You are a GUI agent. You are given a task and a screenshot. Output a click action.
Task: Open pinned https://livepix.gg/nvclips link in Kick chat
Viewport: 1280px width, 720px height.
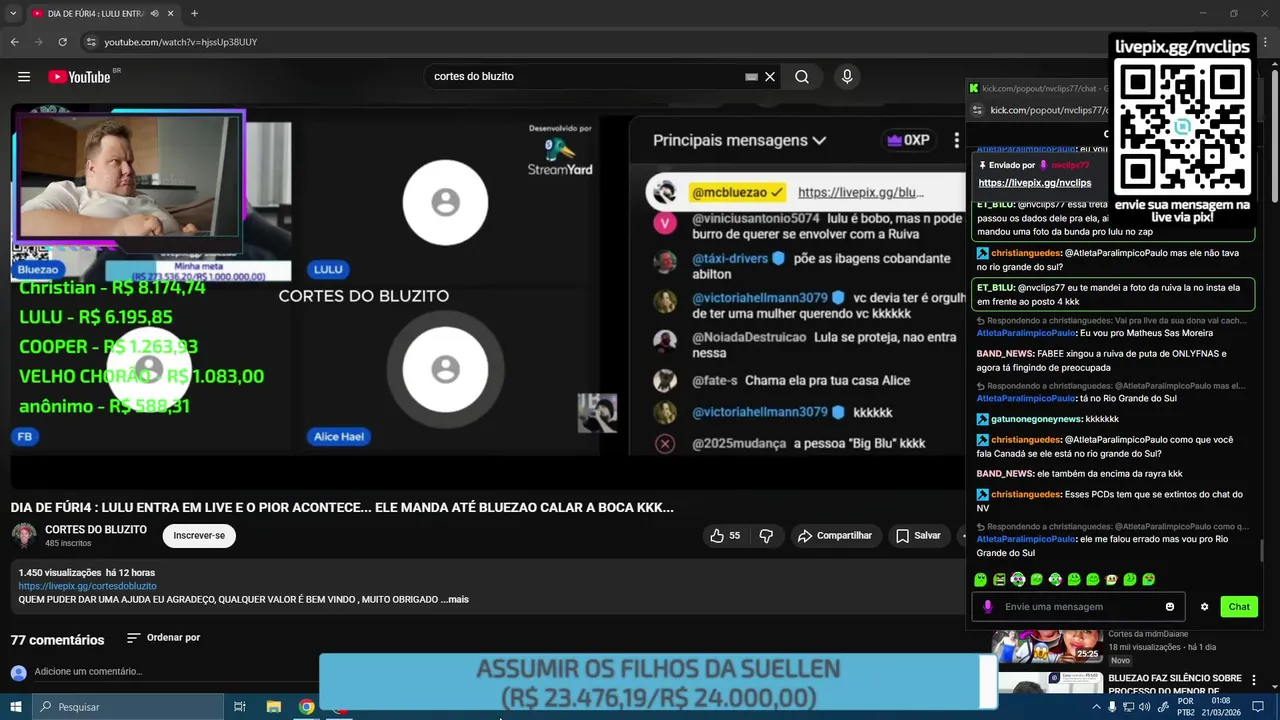coord(1035,183)
